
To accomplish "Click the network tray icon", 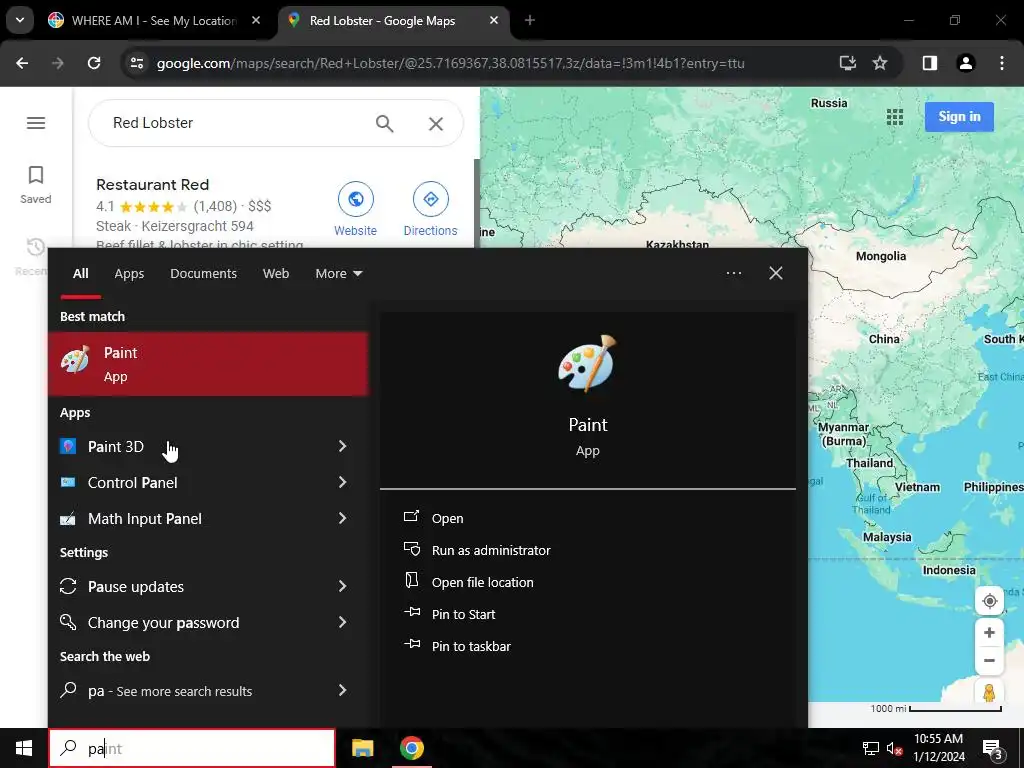I will pyautogui.click(x=871, y=748).
